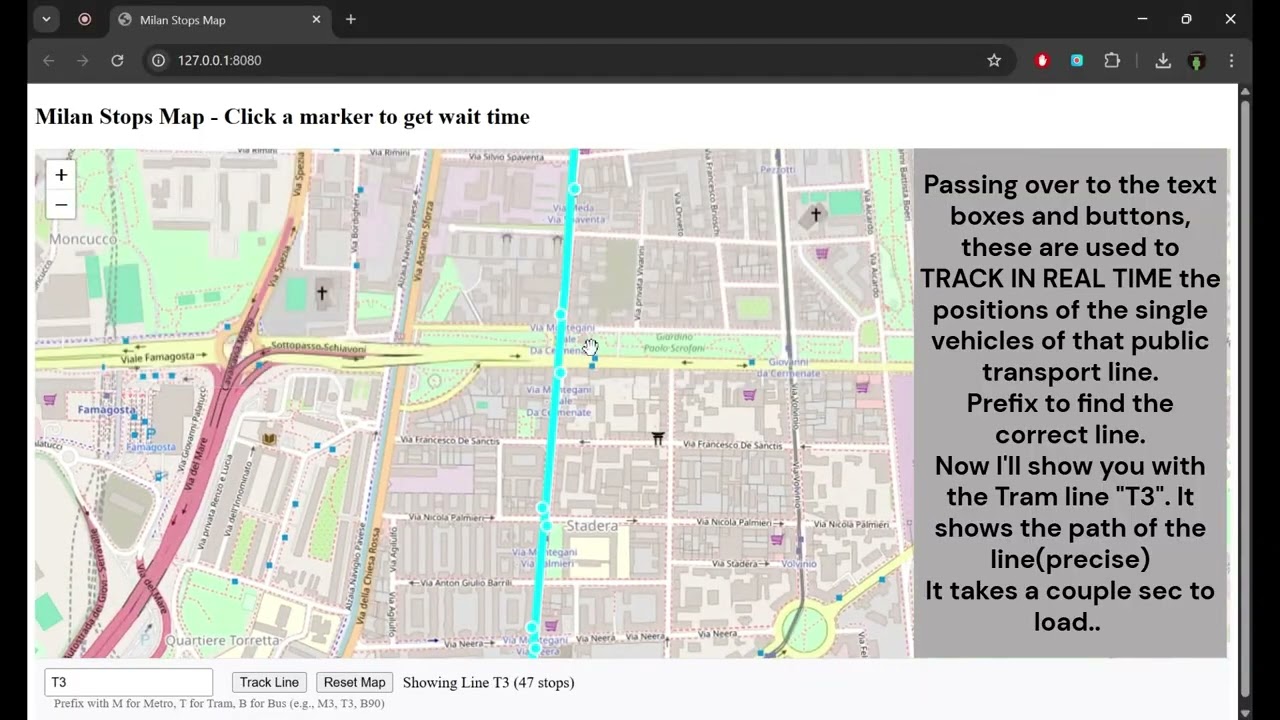
Task: Open the Chrome extensions puzzle menu
Action: pyautogui.click(x=1112, y=60)
